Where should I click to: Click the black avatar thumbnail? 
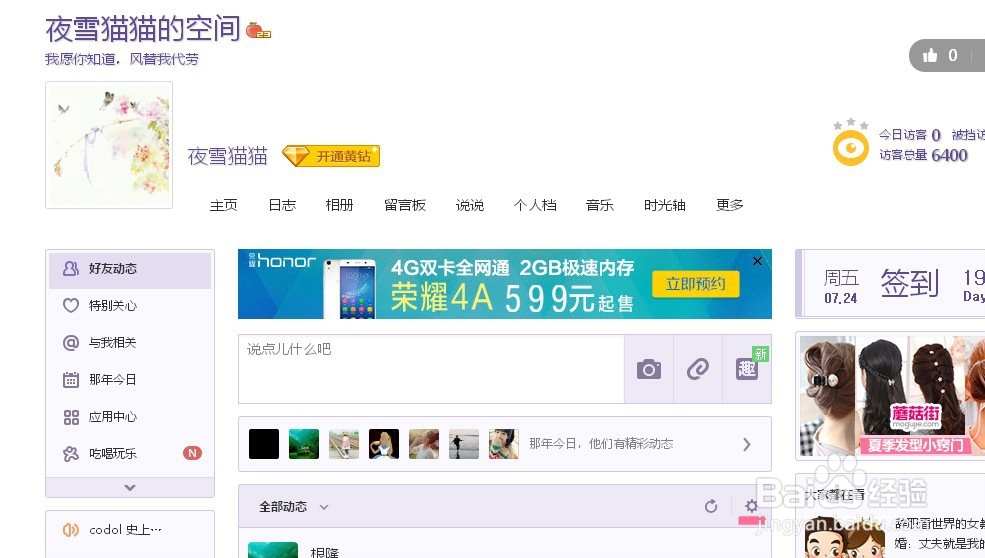point(264,444)
